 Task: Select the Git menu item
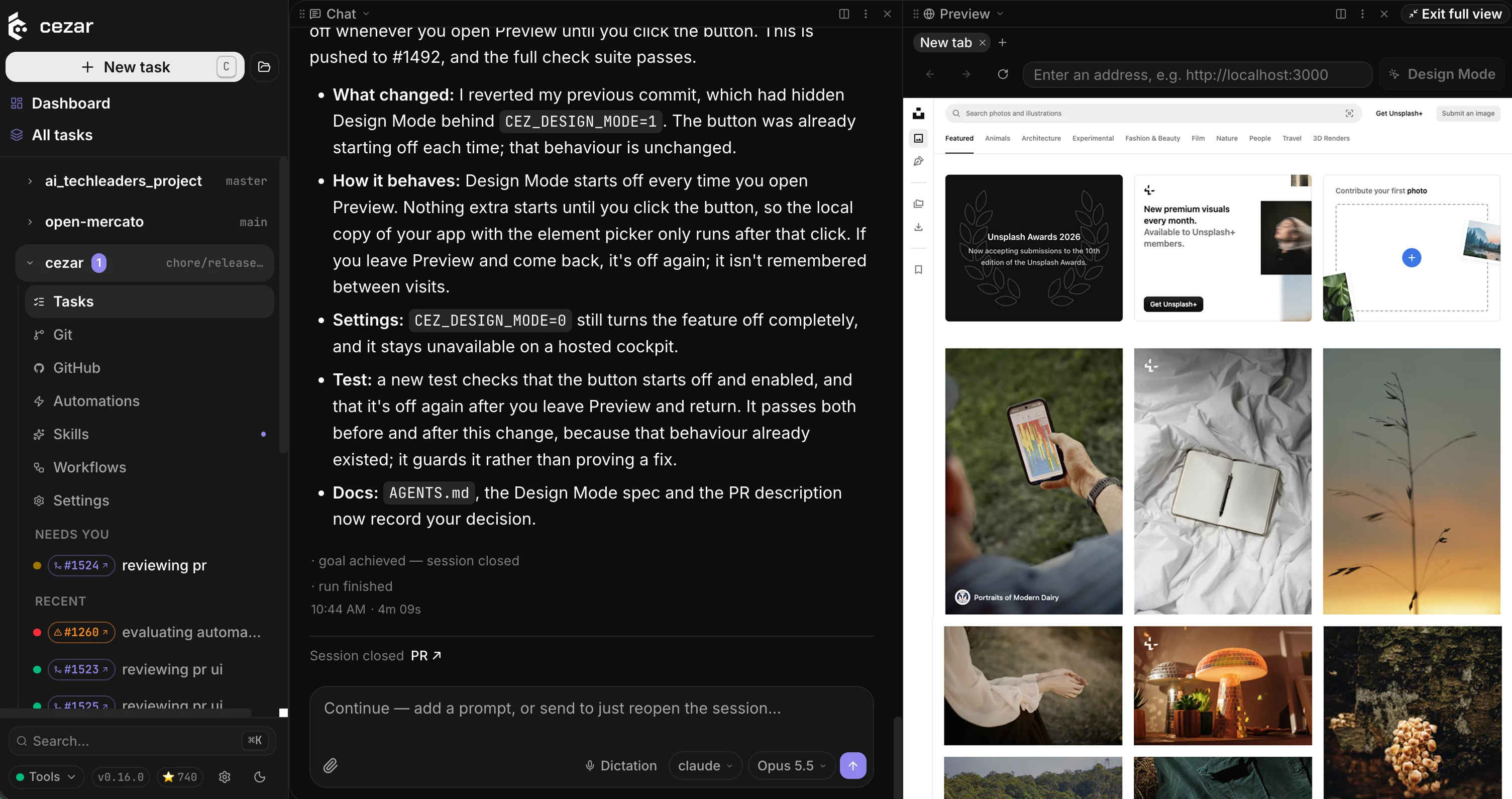pyautogui.click(x=149, y=335)
